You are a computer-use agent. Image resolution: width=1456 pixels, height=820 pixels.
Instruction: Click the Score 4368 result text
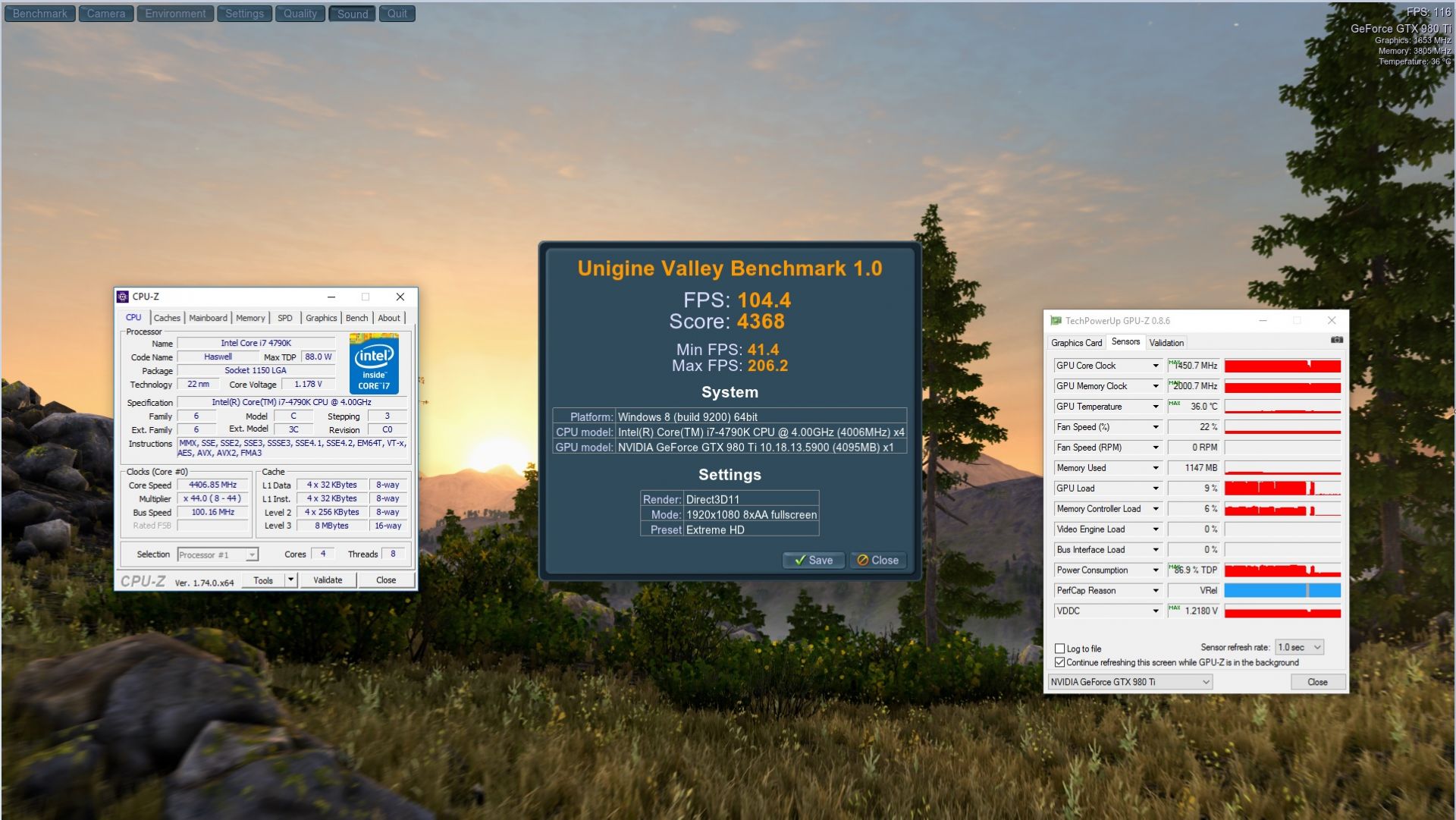click(x=726, y=322)
